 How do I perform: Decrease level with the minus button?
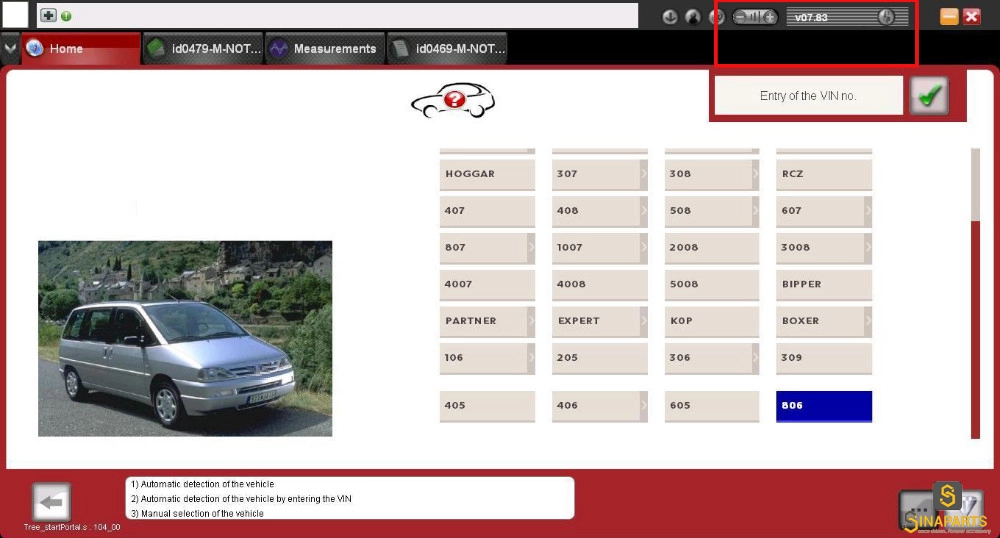tap(740, 17)
